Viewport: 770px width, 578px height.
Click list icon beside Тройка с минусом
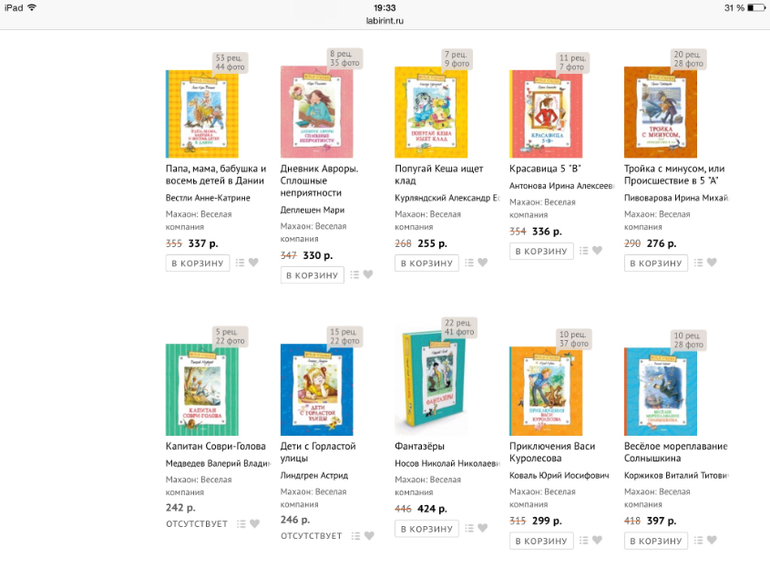[x=698, y=263]
